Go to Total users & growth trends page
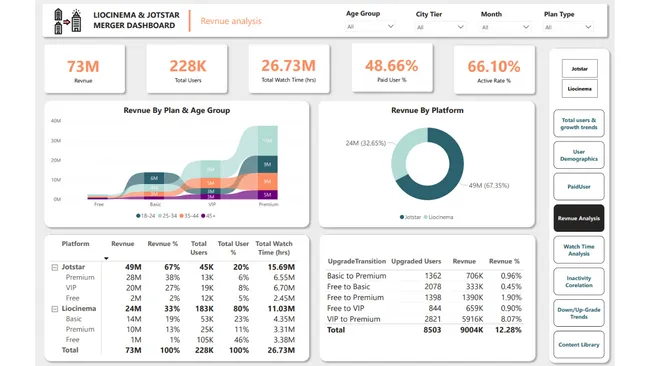Viewport: 650px width, 366px height. (579, 124)
